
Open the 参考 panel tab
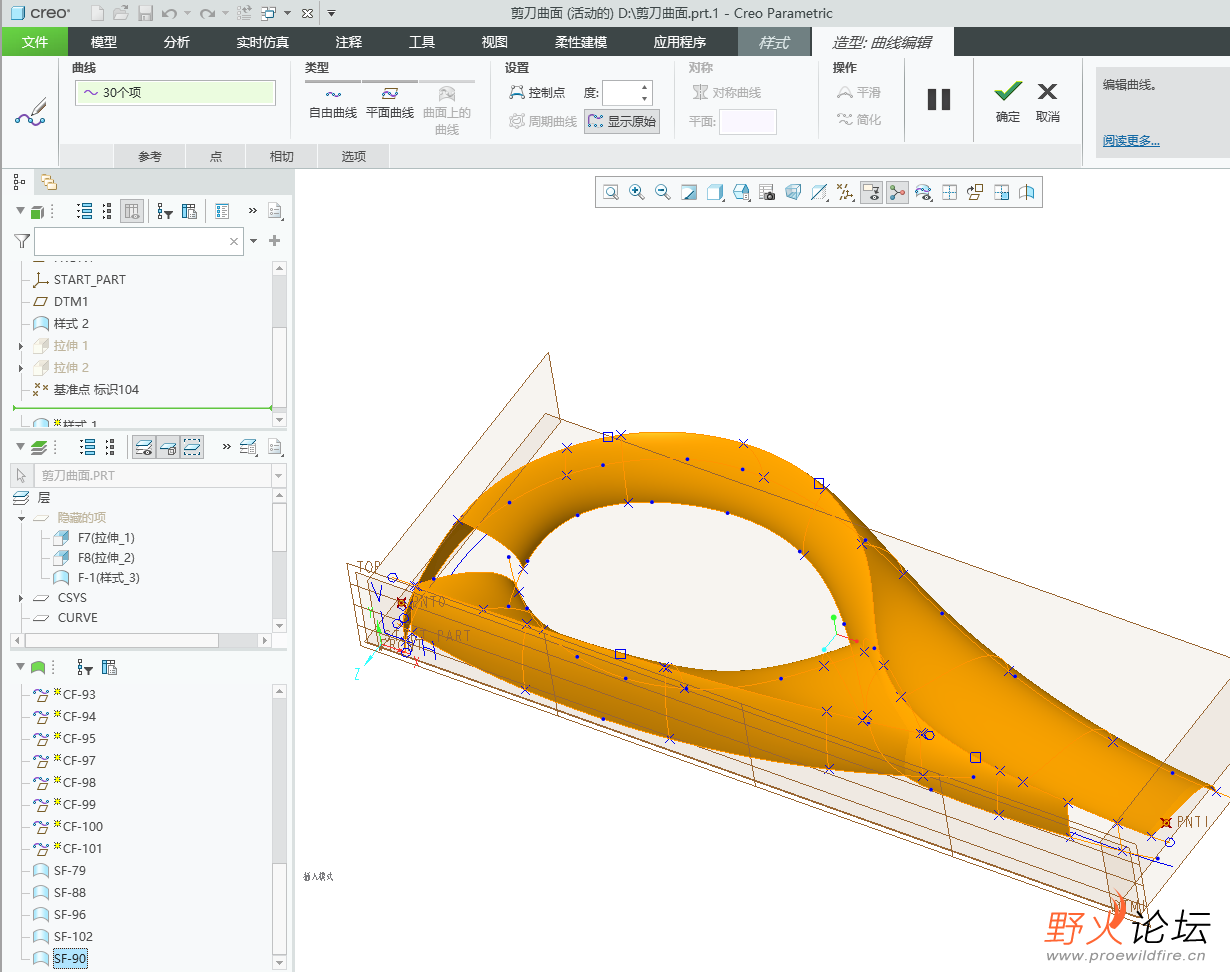coord(150,156)
